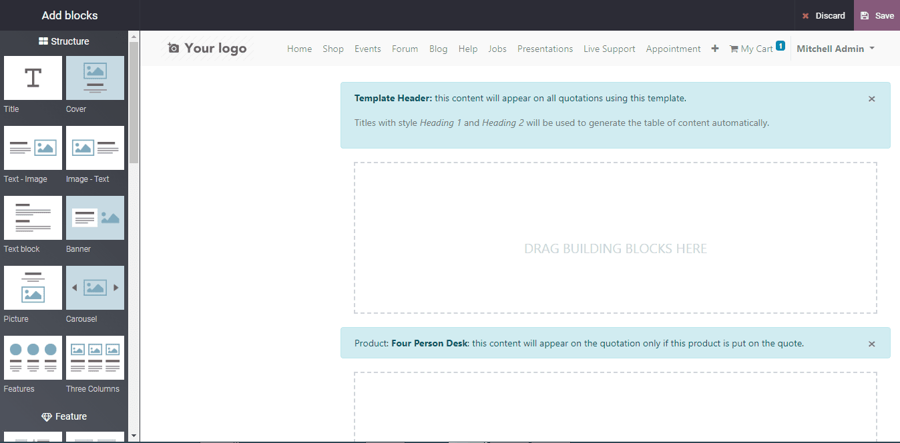Pick the Banner snippet
The height and width of the screenshot is (443, 900).
[x=95, y=218]
